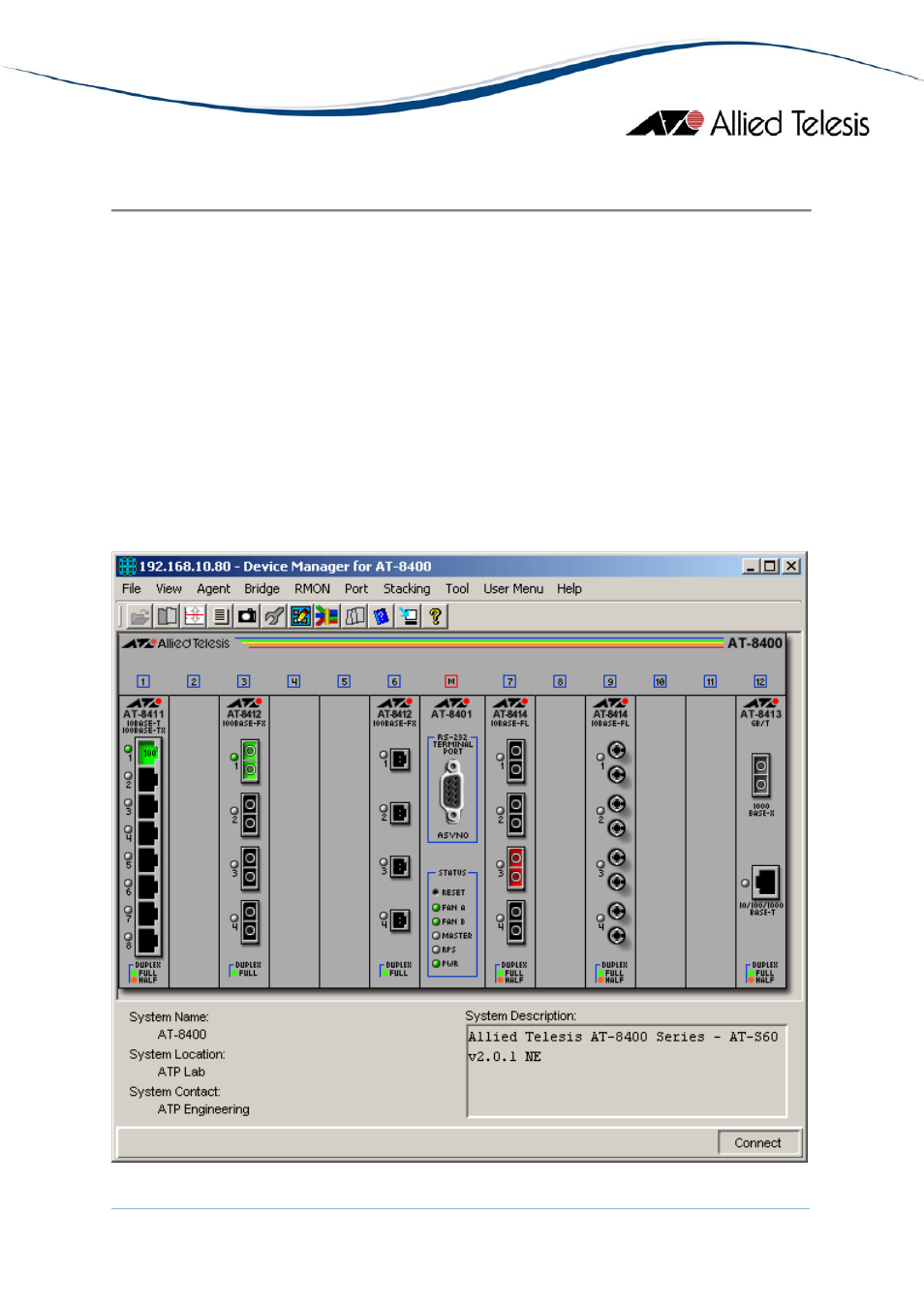The image size is (924, 1308).
Task: Click the computer terminal toolbar icon
Action: tap(409, 616)
